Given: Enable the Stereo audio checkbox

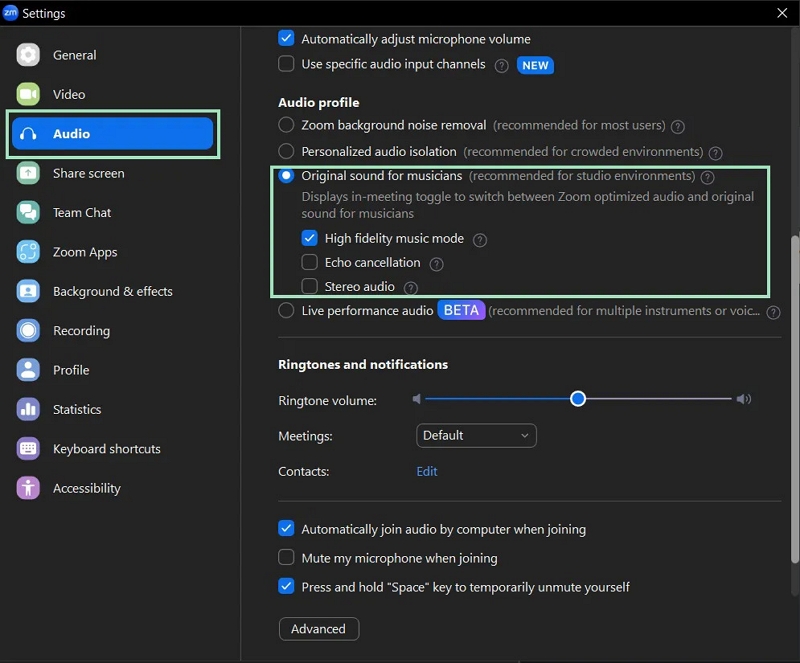Looking at the screenshot, I should (310, 287).
